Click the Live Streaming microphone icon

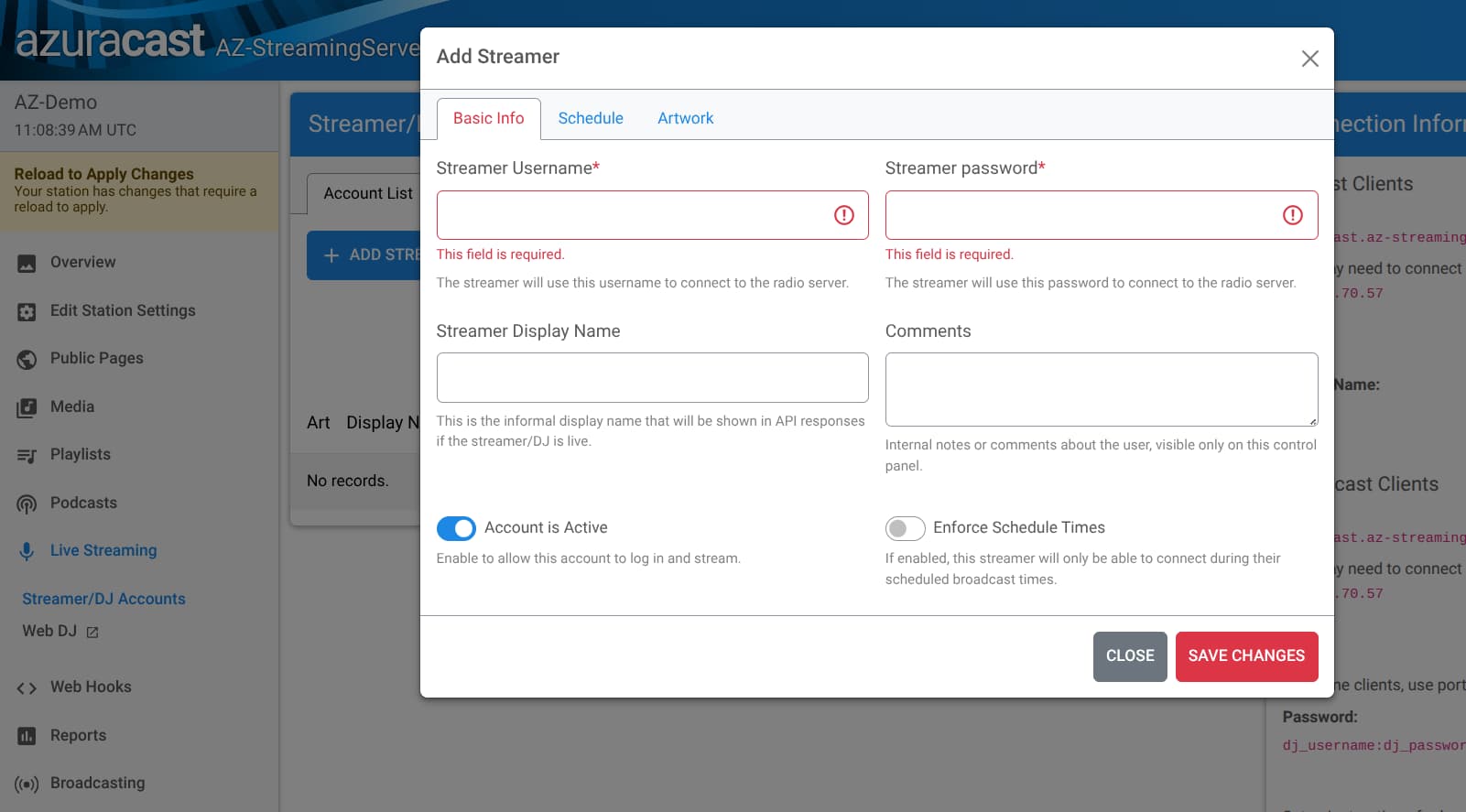(27, 552)
